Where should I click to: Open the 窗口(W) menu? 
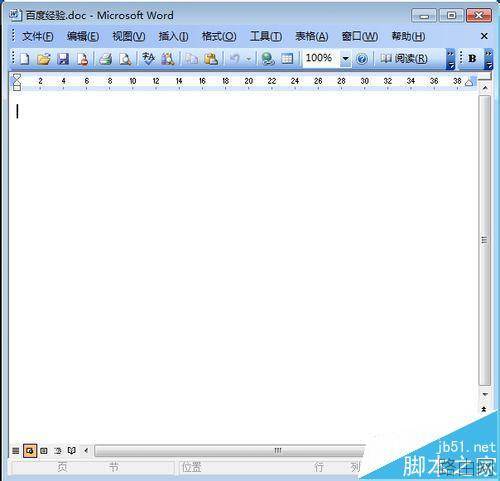[360, 36]
